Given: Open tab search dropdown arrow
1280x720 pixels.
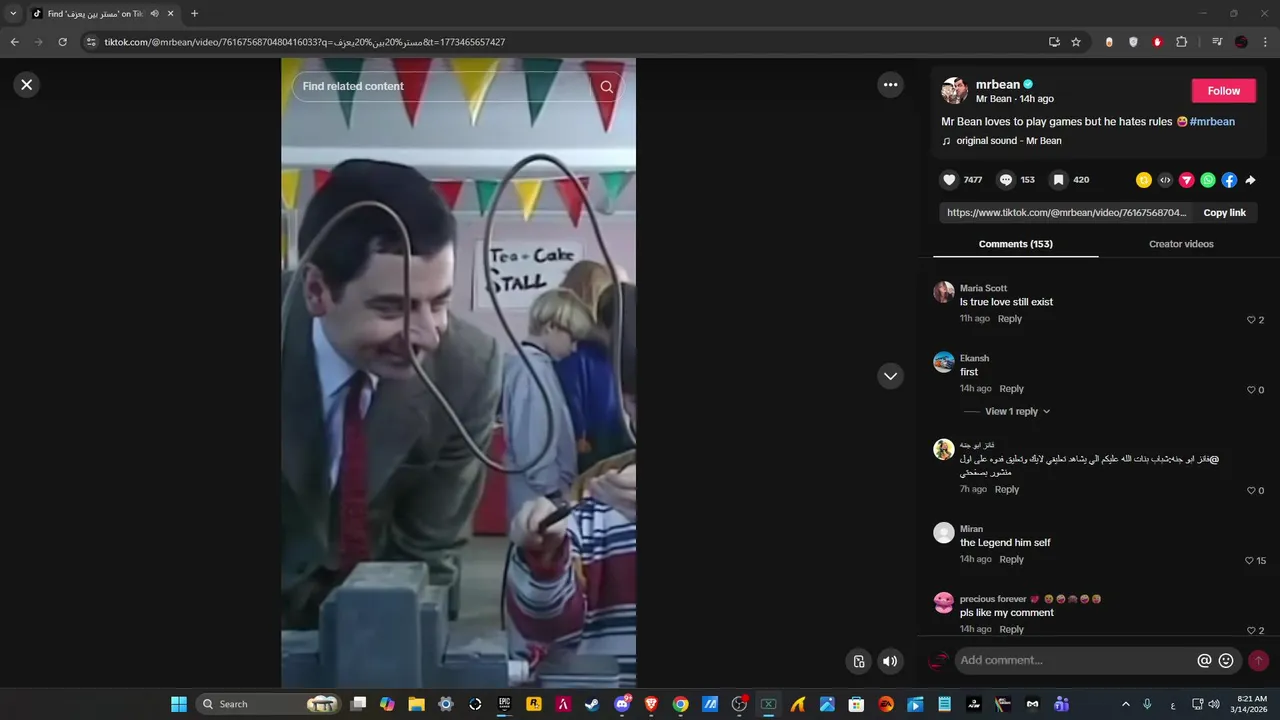Looking at the screenshot, I should 13,14.
